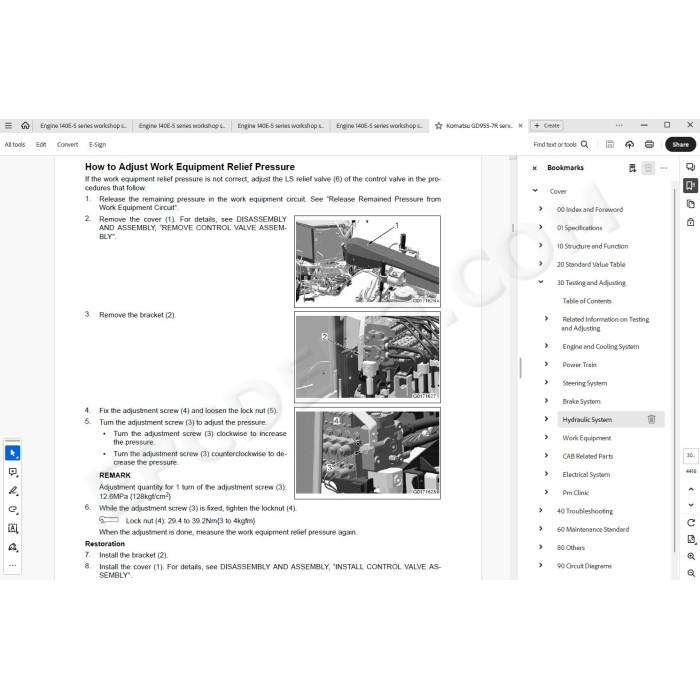Upload the document to cloud
This screenshot has height=700, width=700.
(629, 144)
